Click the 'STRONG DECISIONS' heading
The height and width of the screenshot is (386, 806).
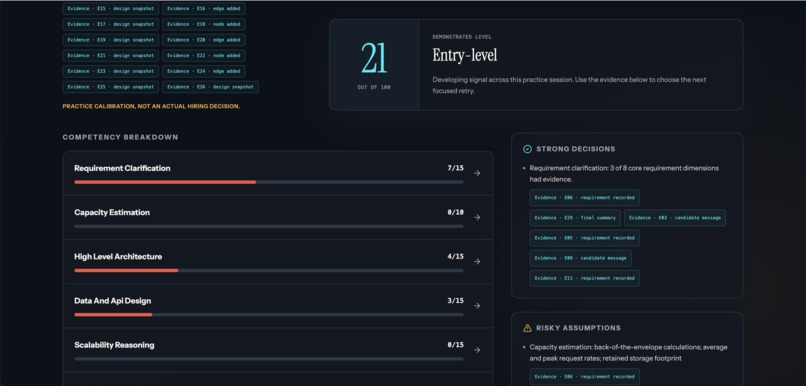(x=576, y=149)
